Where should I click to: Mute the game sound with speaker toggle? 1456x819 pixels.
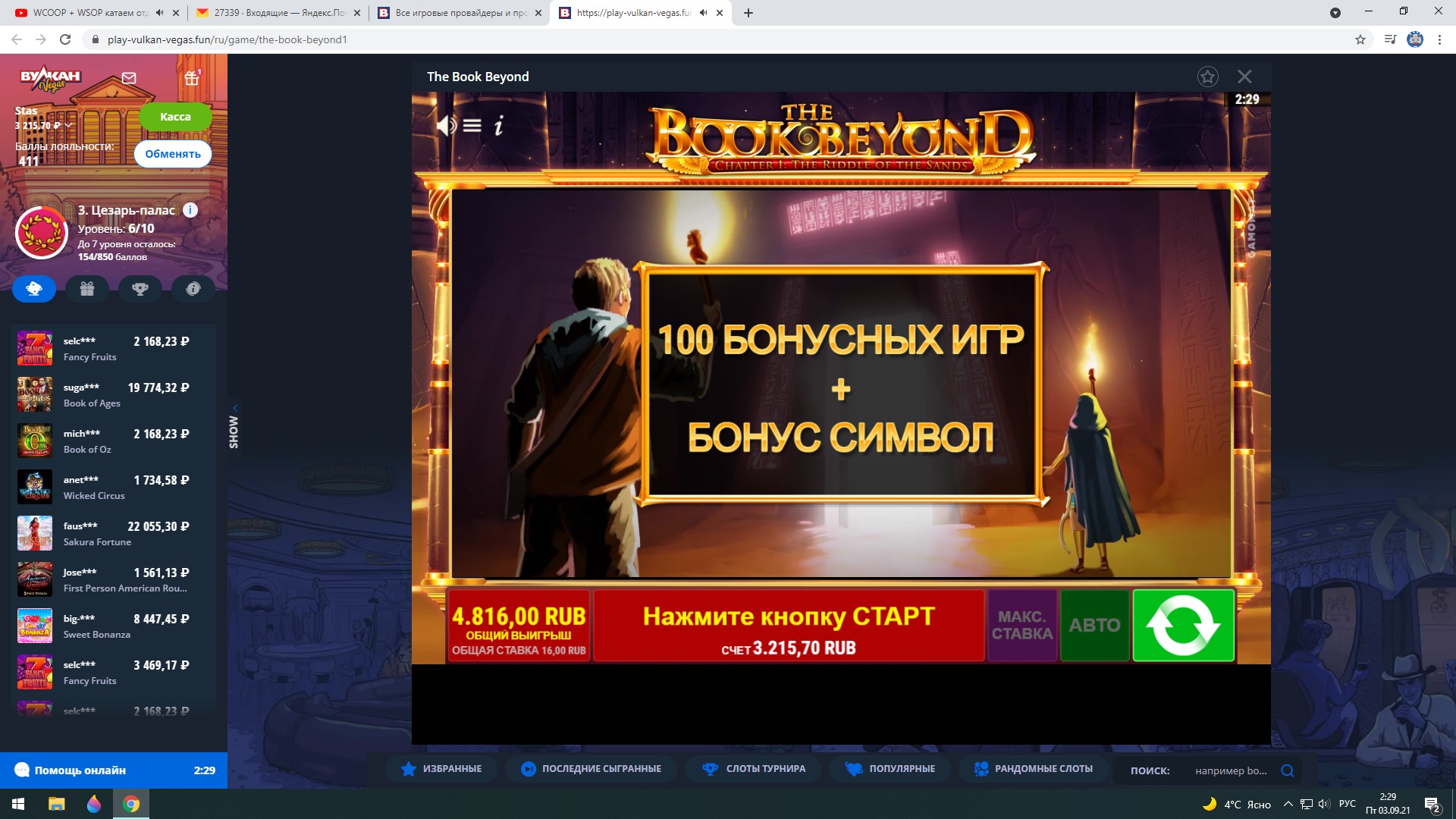click(x=444, y=125)
